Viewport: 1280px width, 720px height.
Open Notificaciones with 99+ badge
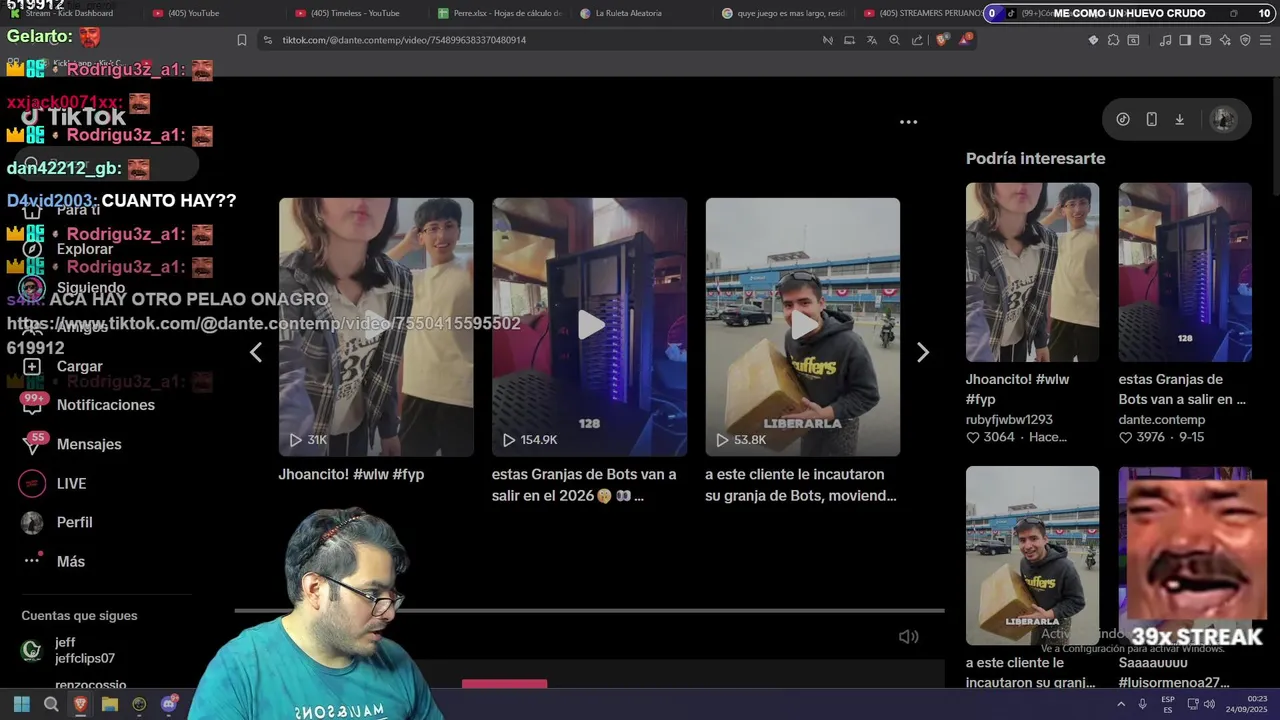tap(90, 405)
